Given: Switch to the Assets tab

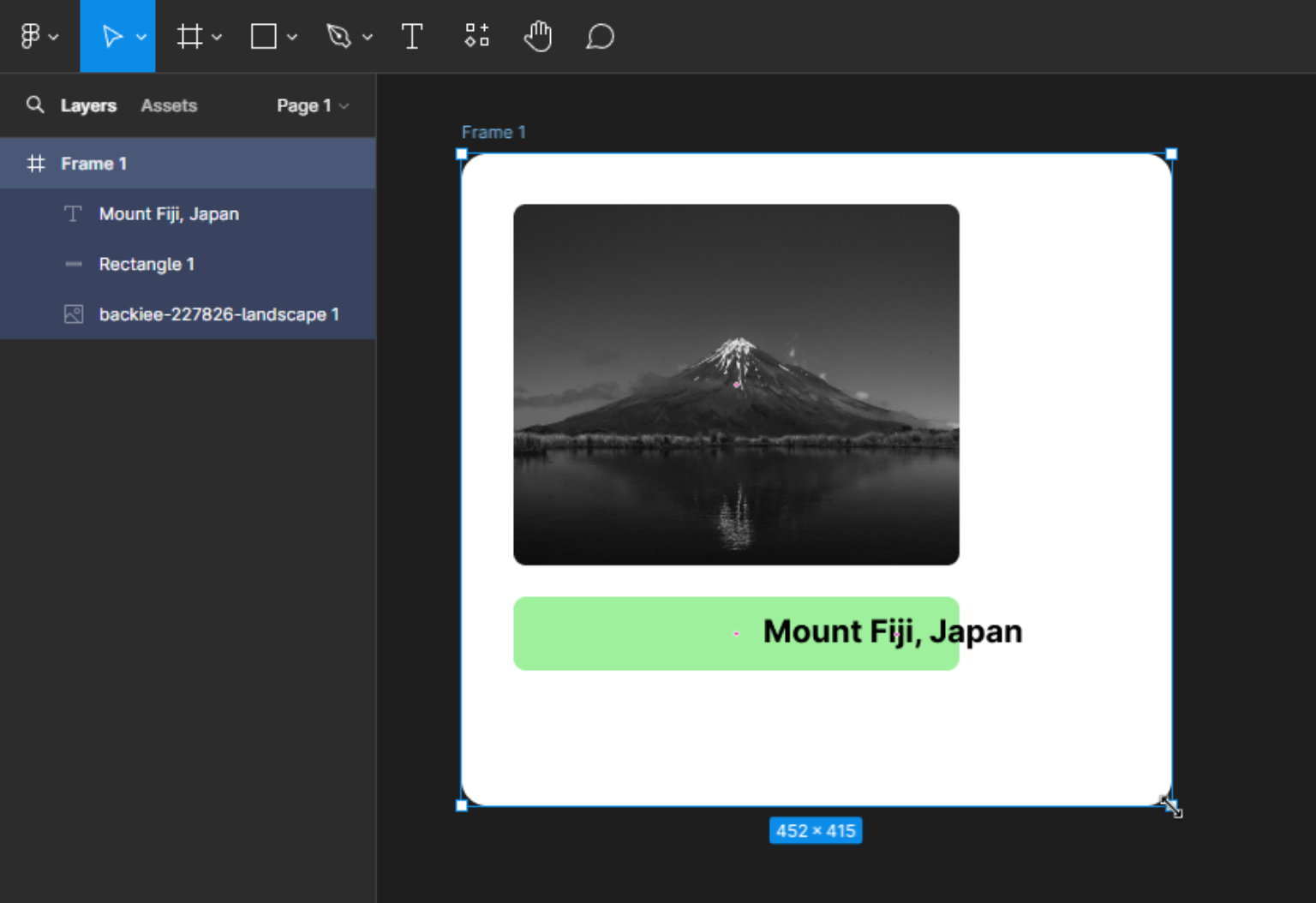Looking at the screenshot, I should (169, 105).
